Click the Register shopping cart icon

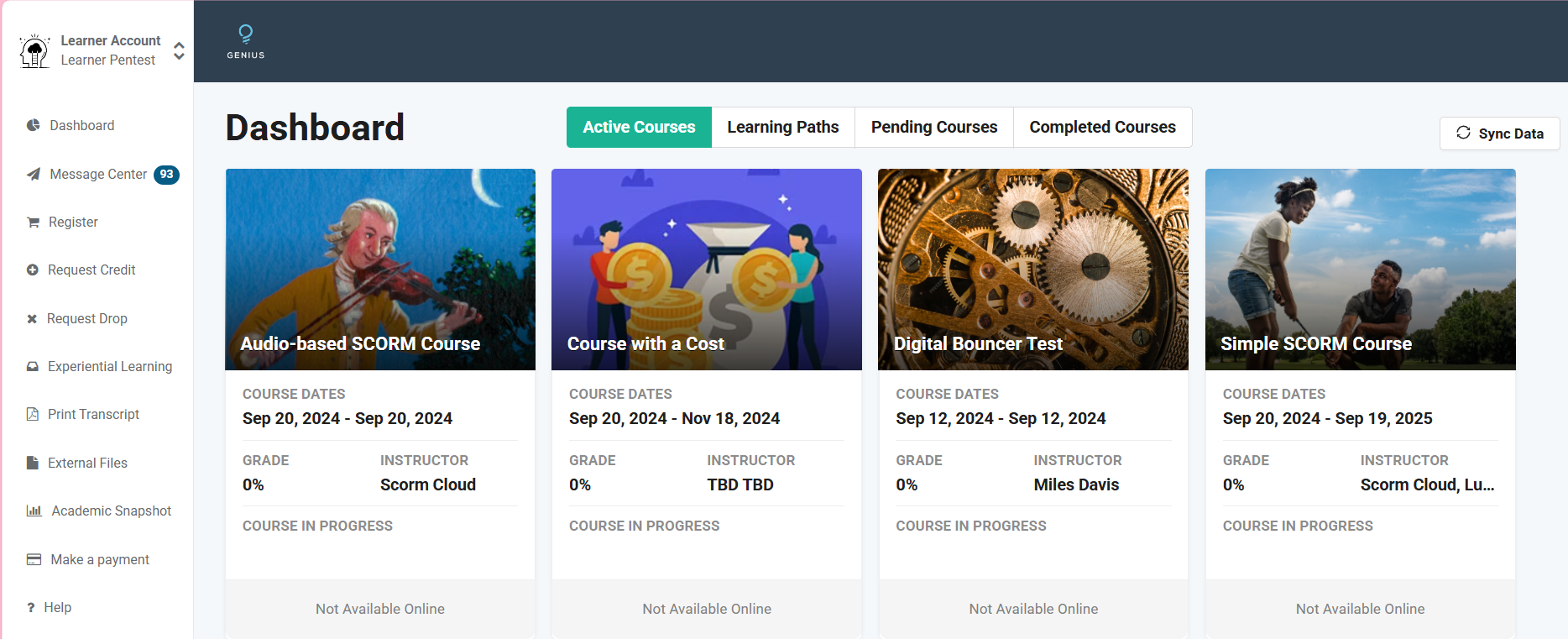tap(33, 223)
